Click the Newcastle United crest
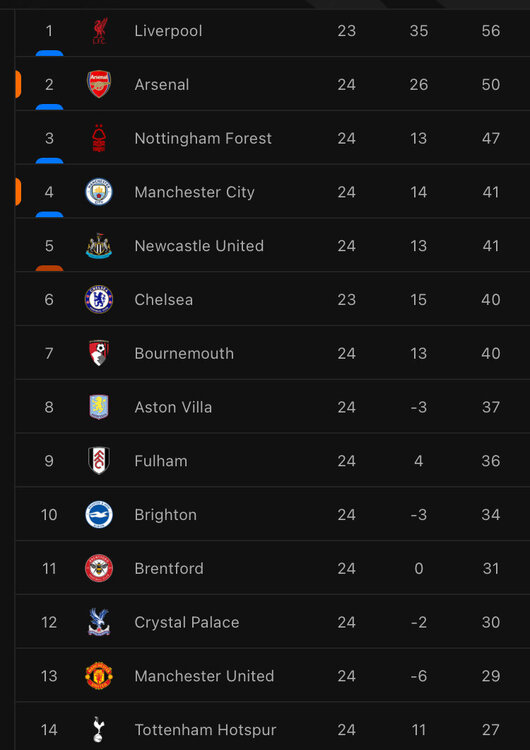The image size is (530, 750). pyautogui.click(x=99, y=246)
